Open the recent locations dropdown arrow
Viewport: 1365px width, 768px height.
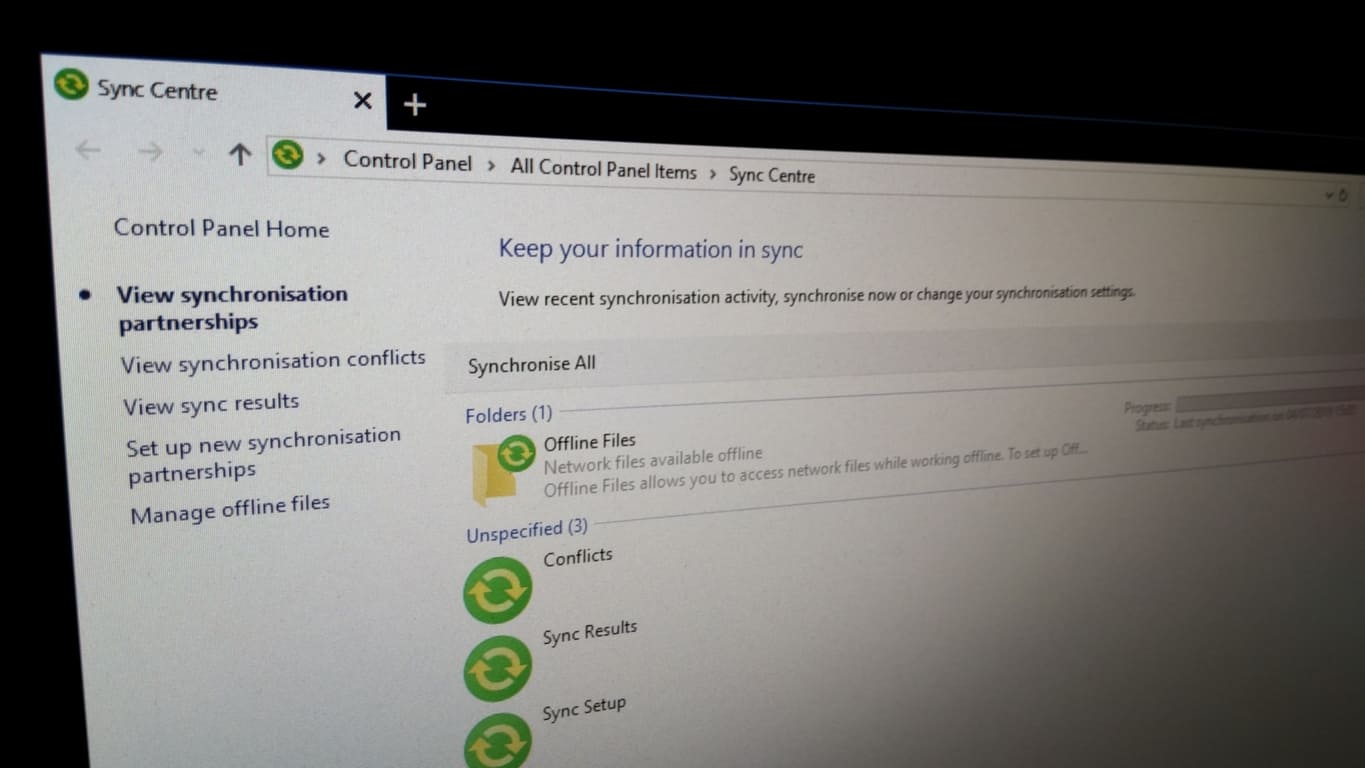(x=198, y=153)
